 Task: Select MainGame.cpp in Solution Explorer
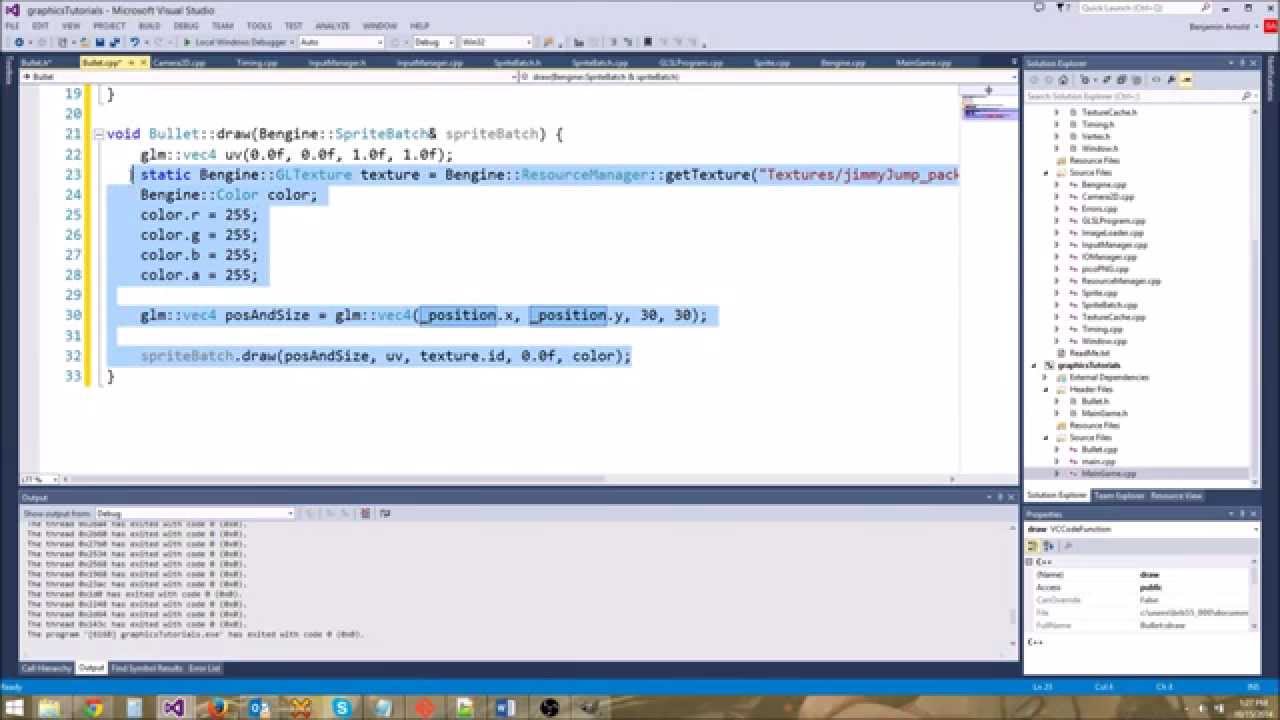click(1108, 473)
